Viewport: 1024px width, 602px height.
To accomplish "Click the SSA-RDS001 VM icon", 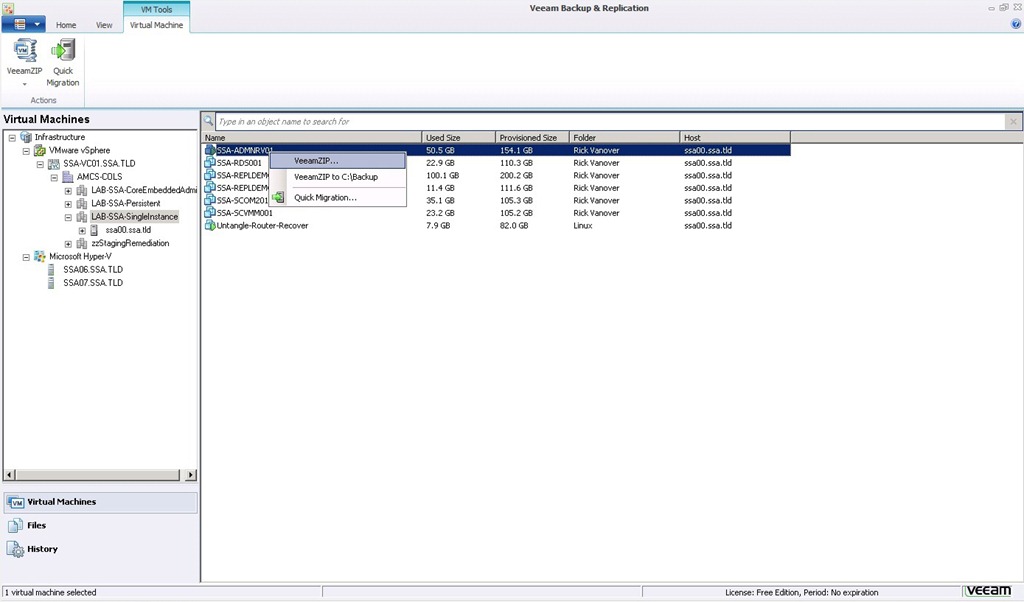I will coord(210,163).
